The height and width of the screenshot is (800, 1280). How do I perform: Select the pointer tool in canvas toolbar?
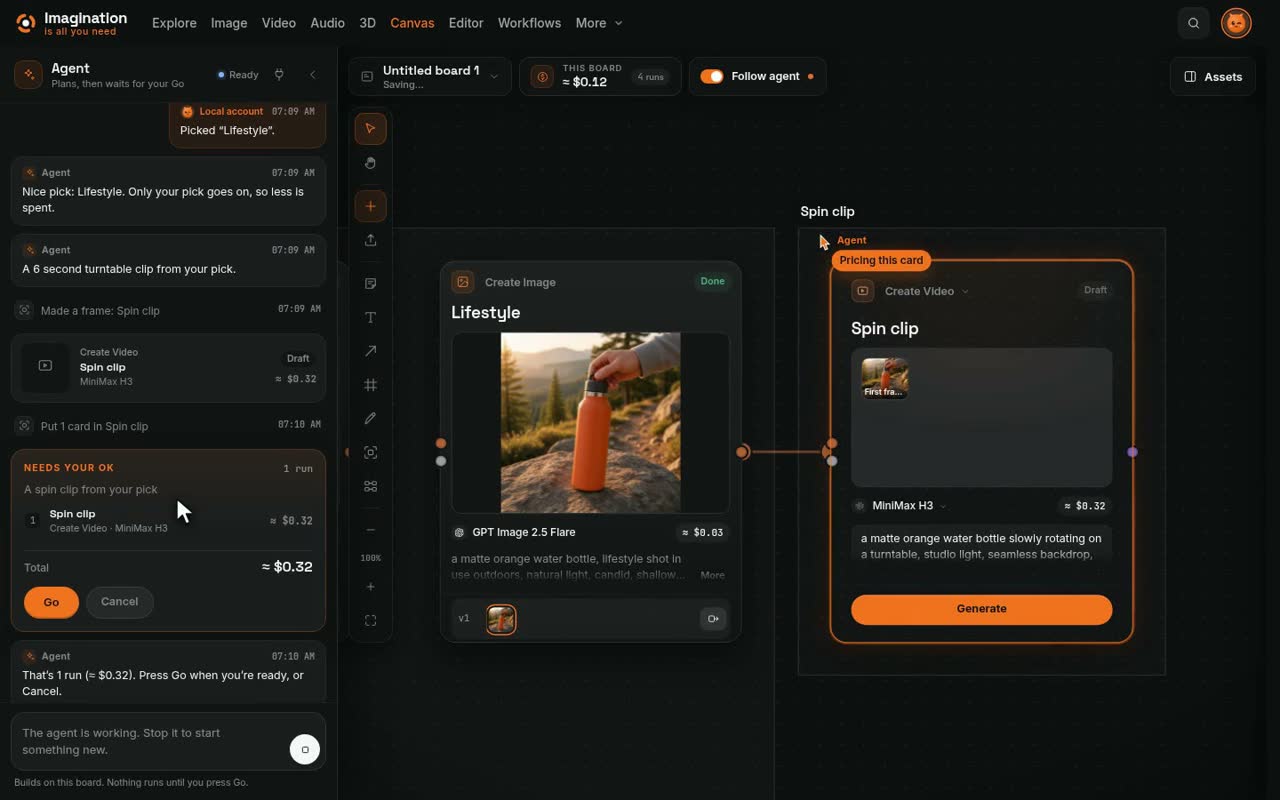pyautogui.click(x=370, y=129)
